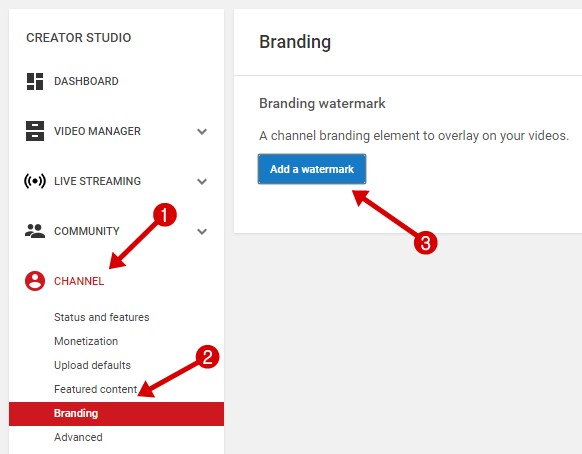This screenshot has width=582, height=454.
Task: Open Status and features
Action: 102,317
